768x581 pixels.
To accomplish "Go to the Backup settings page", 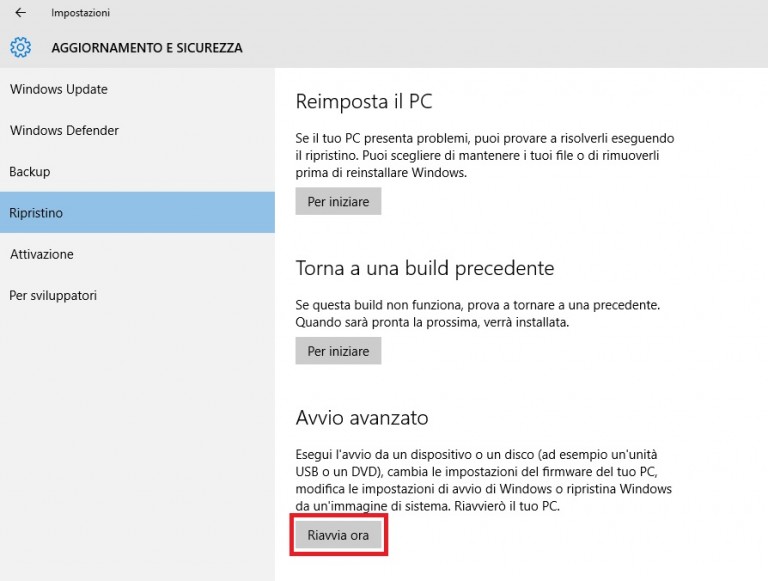I will coord(30,171).
